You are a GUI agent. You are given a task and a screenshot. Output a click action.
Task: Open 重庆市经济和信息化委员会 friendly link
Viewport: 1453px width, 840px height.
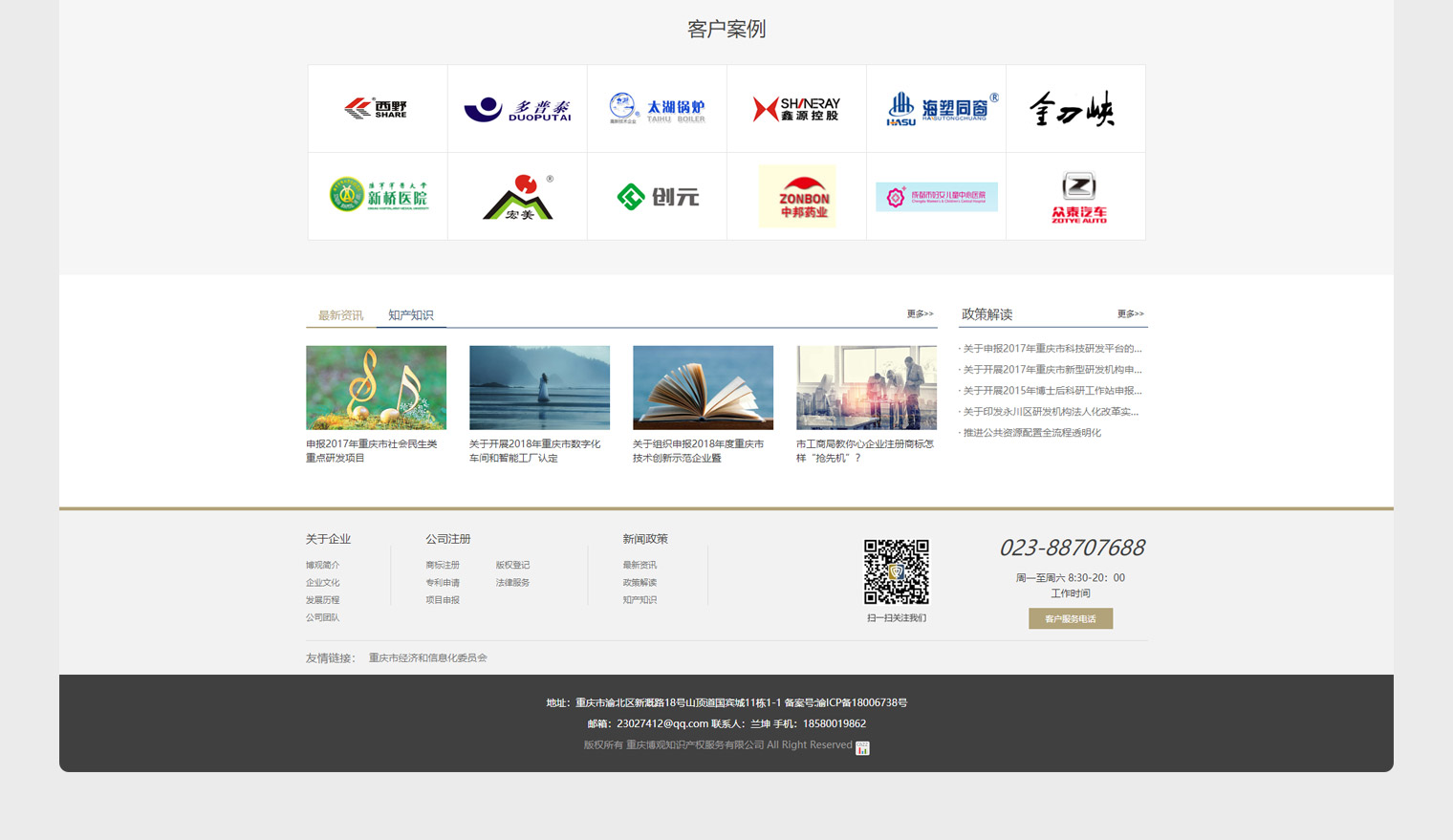(427, 658)
